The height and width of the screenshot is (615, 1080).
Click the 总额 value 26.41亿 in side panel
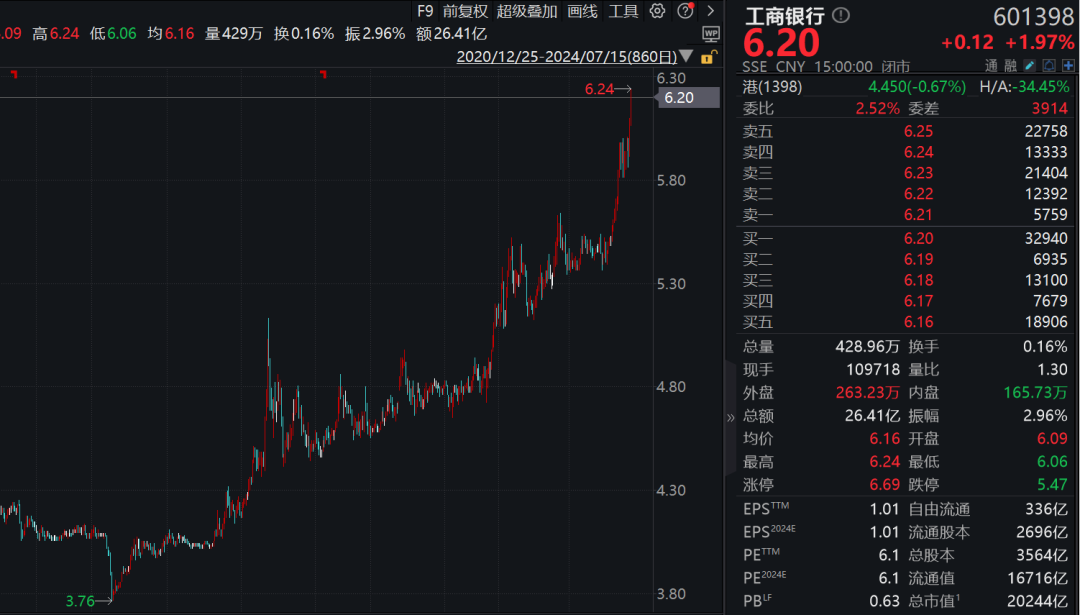coord(873,416)
